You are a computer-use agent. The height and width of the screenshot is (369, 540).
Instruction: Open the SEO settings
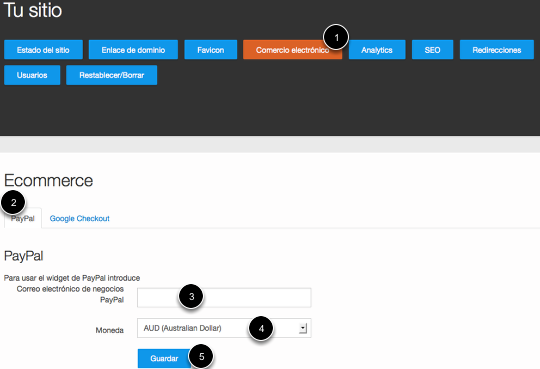tap(433, 50)
